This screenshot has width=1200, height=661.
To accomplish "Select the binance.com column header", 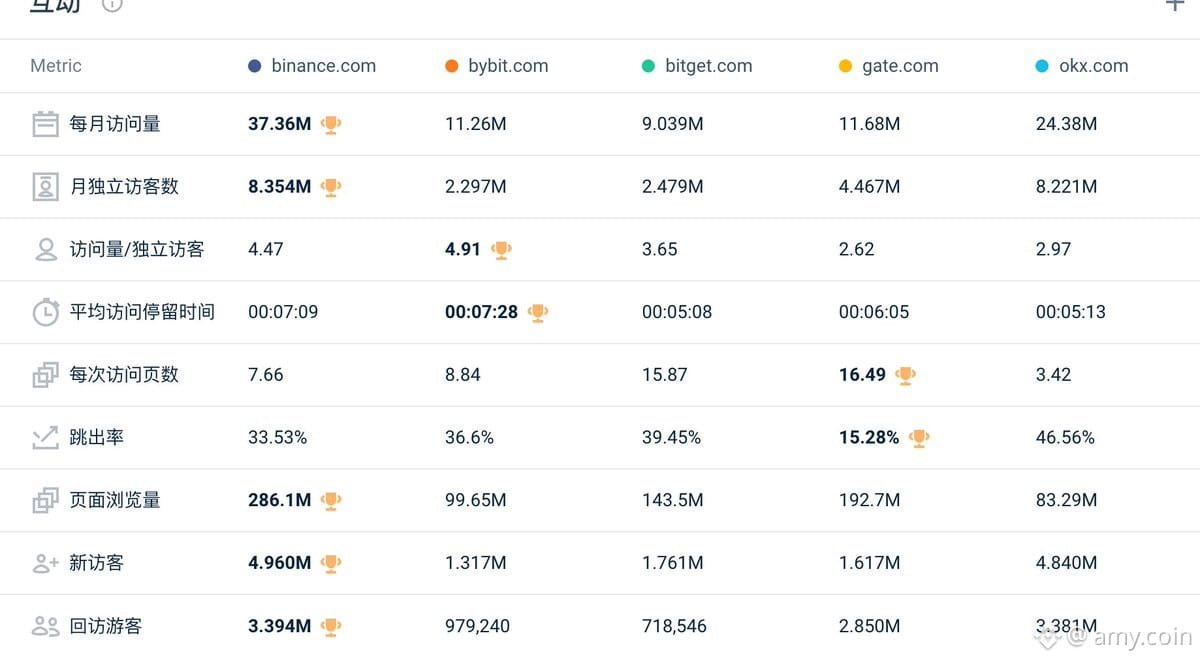I will (x=312, y=66).
